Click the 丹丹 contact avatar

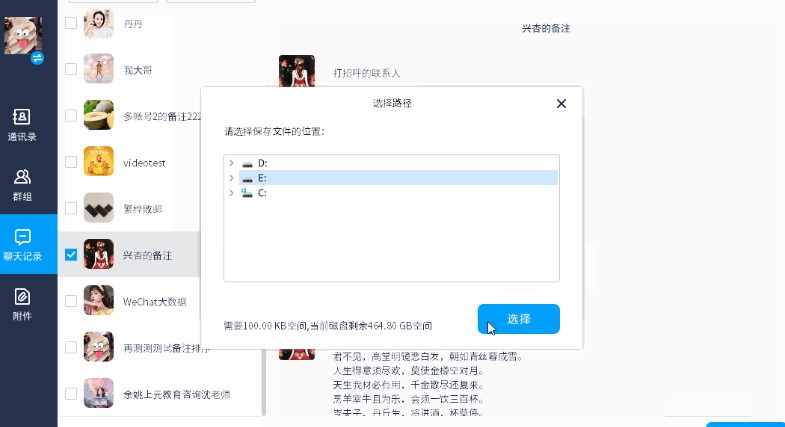[x=99, y=23]
